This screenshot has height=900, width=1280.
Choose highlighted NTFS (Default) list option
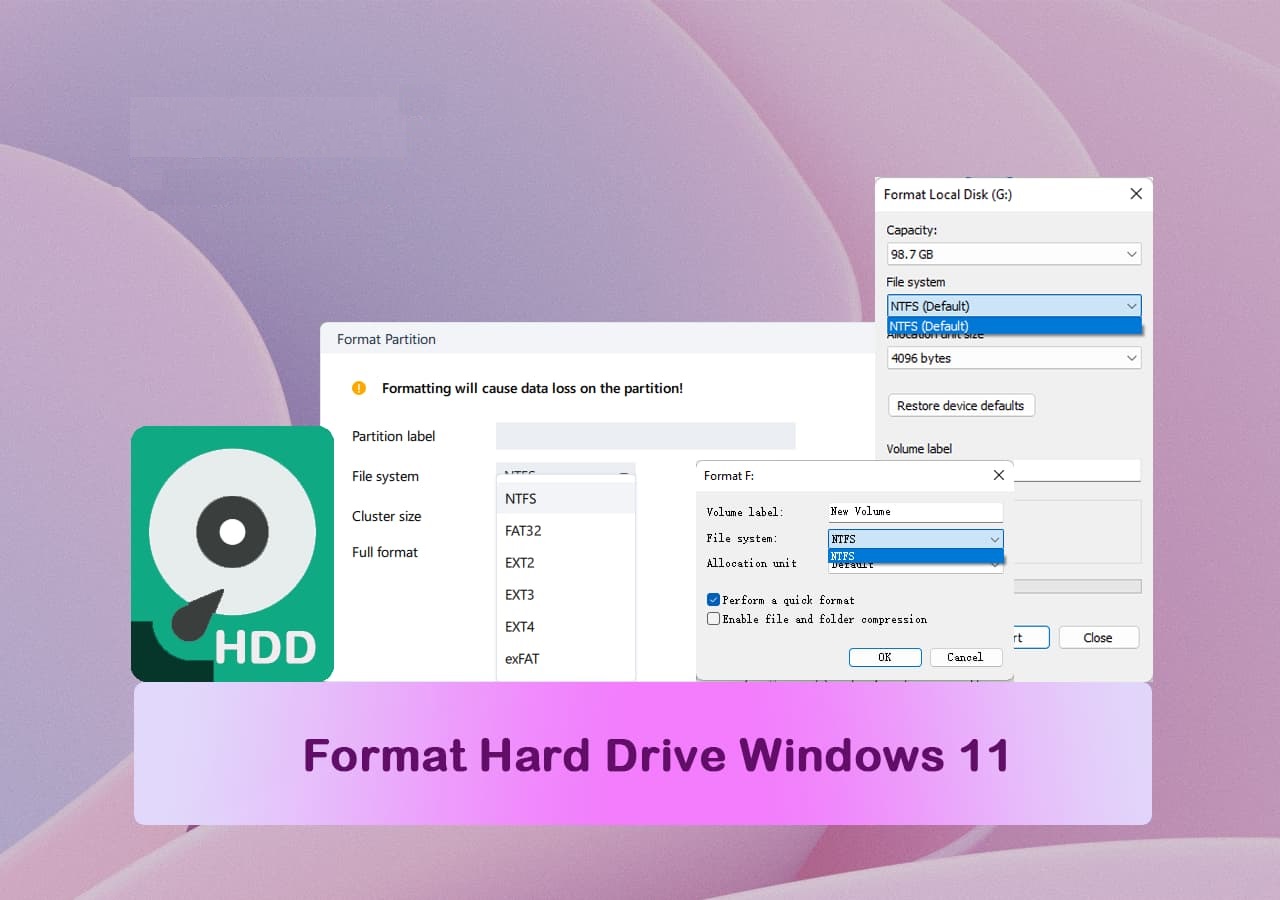1014,326
